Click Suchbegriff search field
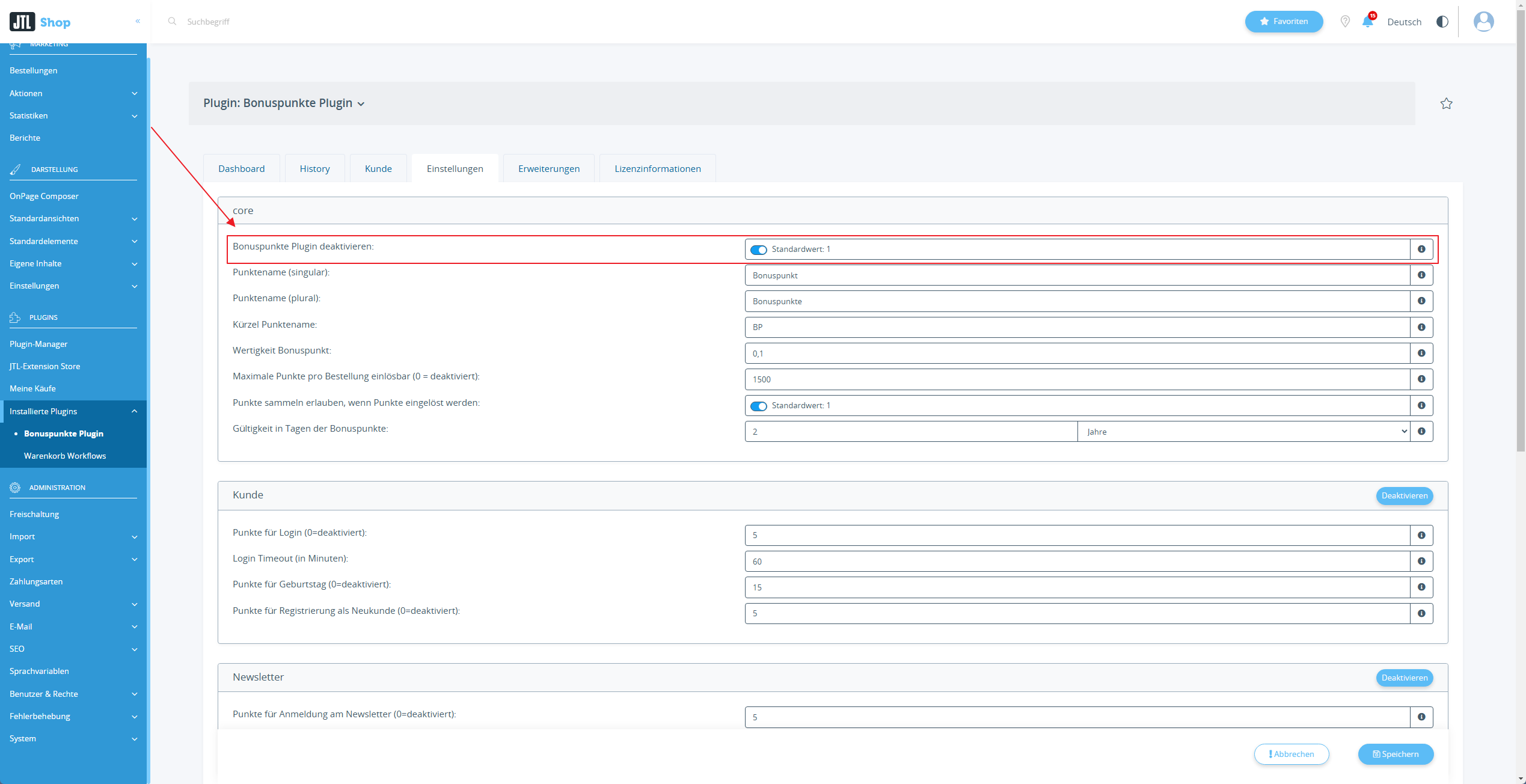1526x784 pixels. [x=208, y=22]
